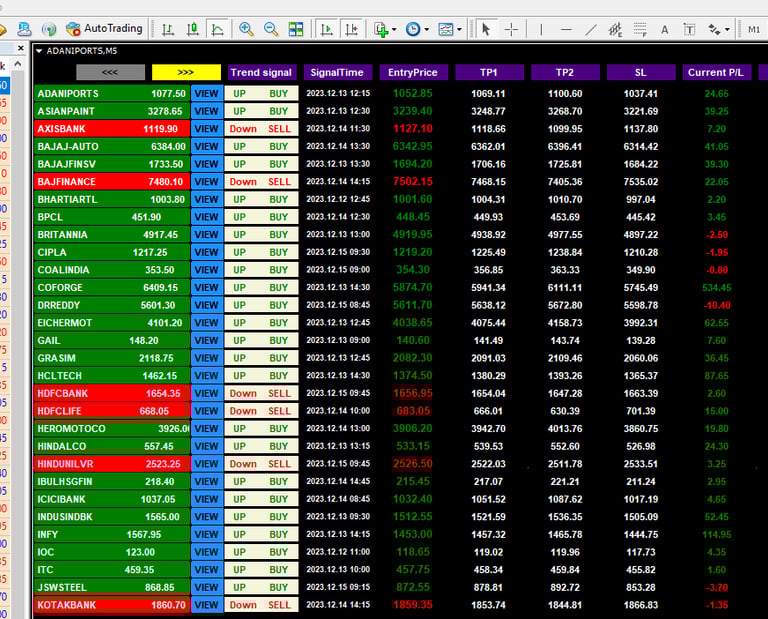768x619 pixels.
Task: Click the Current P/L column header
Action: coord(717,72)
